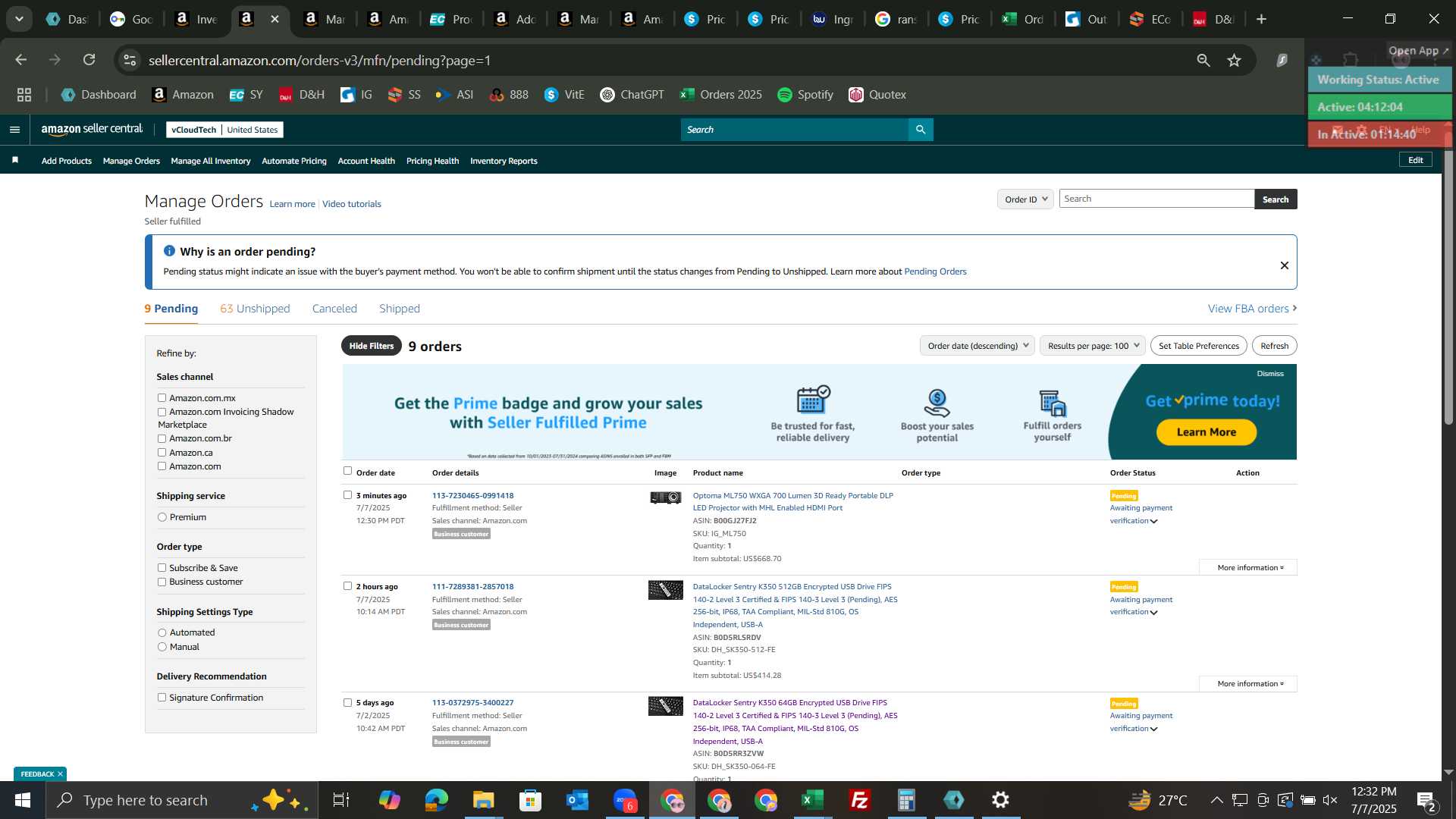
Task: Select Premium shipping service radio
Action: 162,517
